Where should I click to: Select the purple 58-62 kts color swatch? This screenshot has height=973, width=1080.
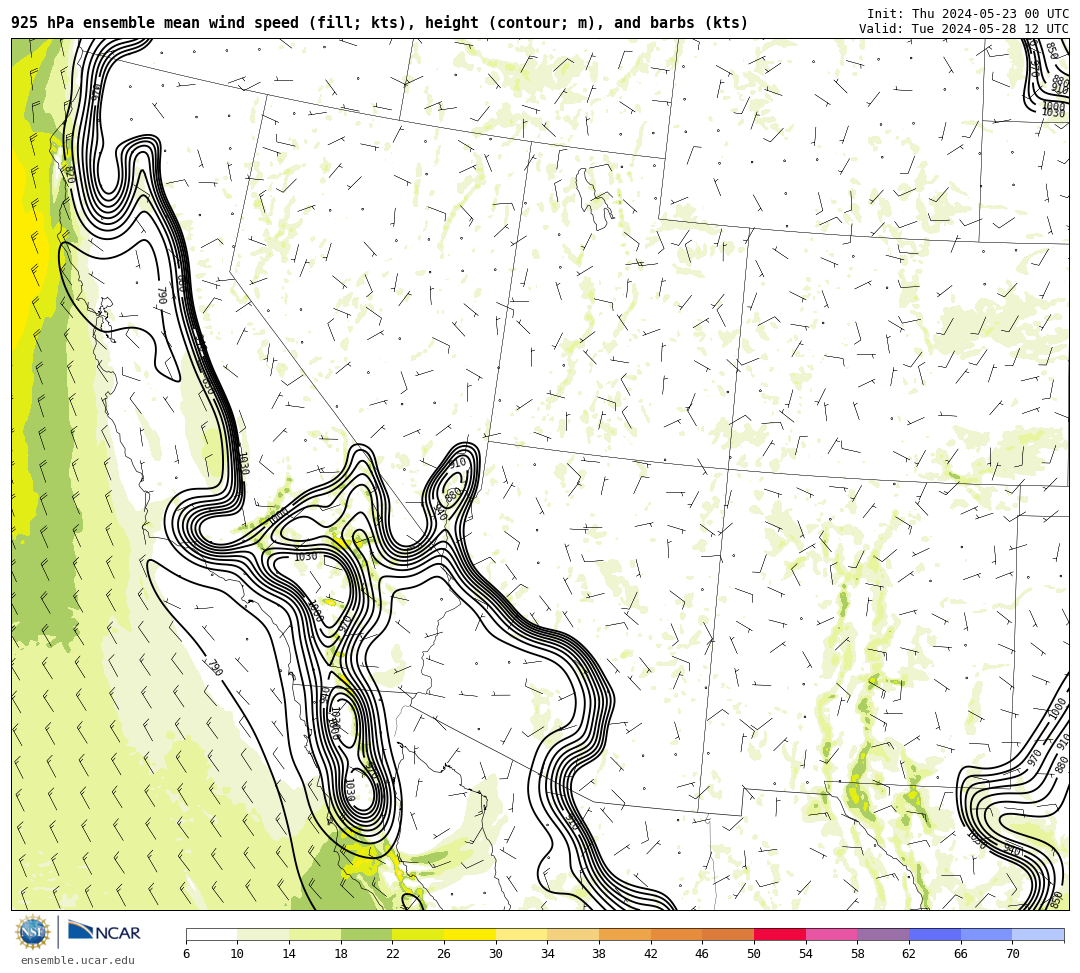(x=883, y=934)
